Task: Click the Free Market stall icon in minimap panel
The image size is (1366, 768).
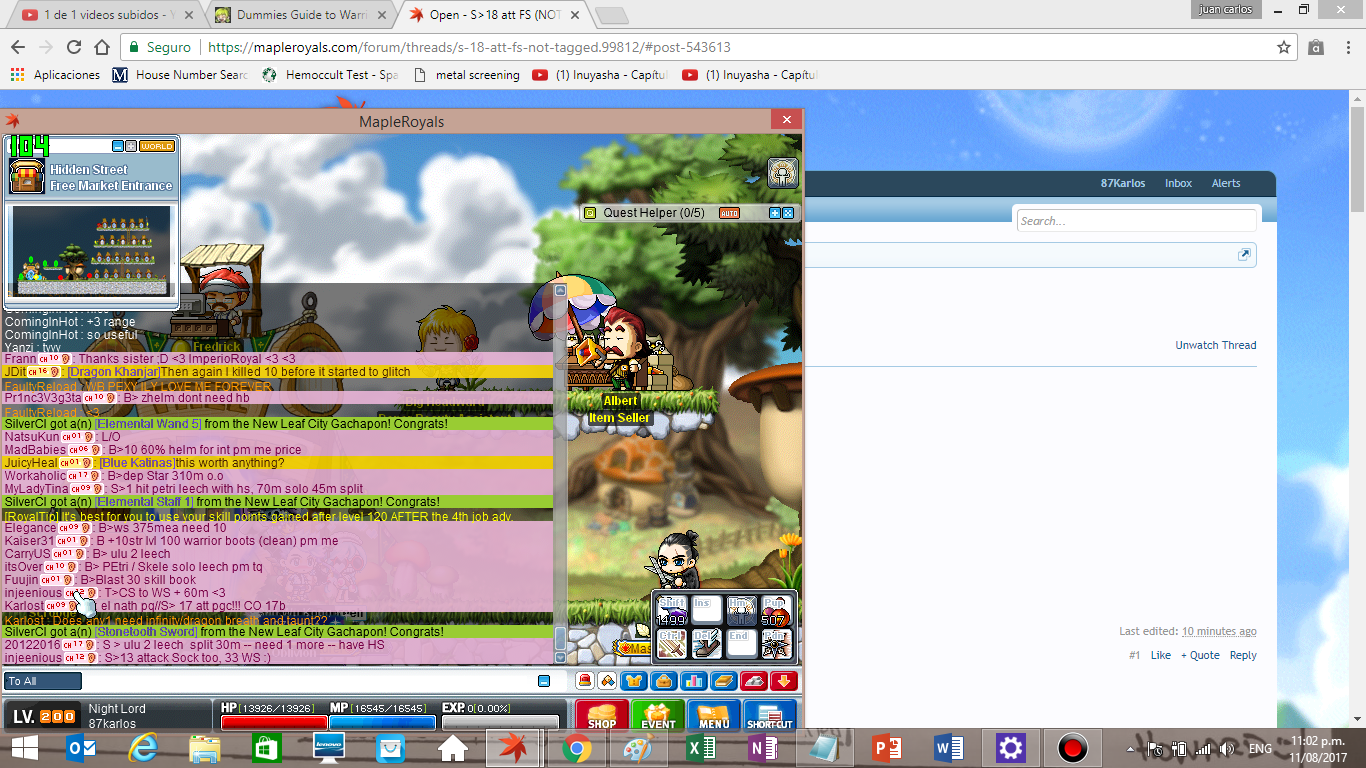Action: point(27,177)
